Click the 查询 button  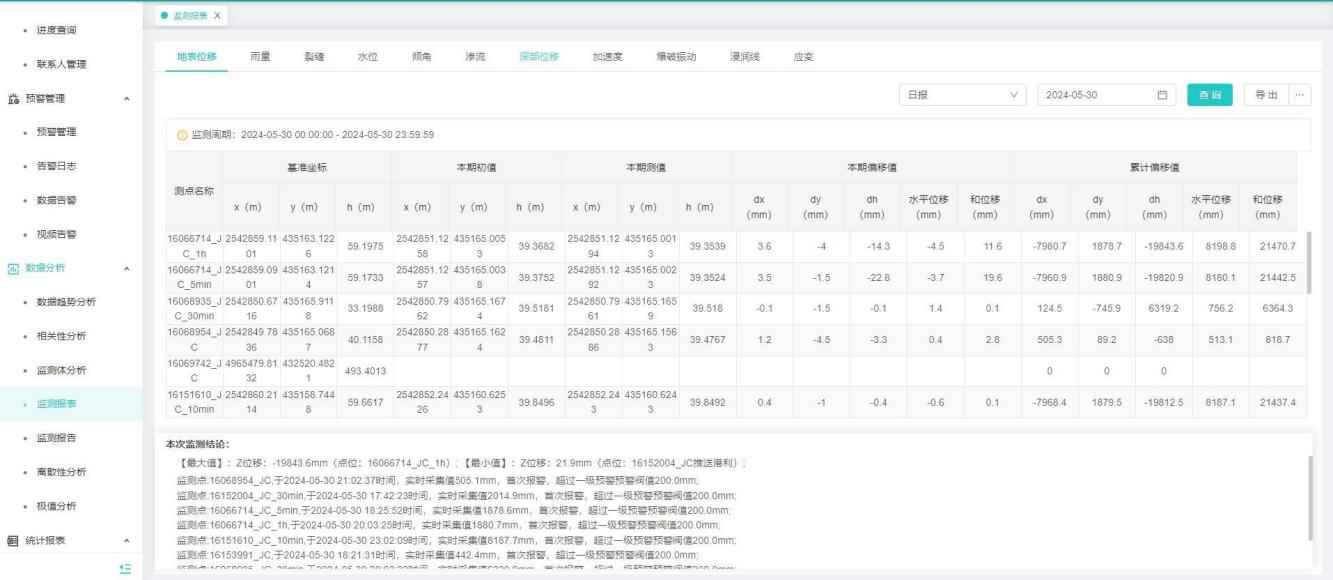[1210, 94]
